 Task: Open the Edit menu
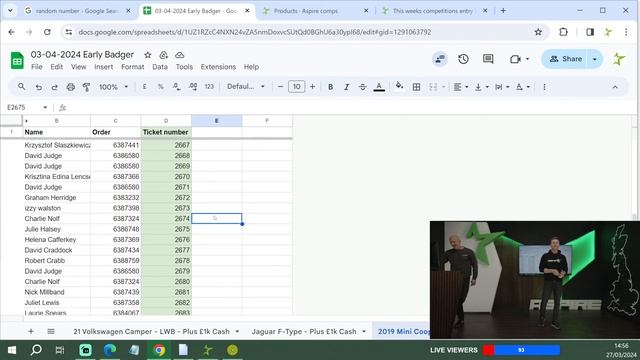tap(56, 67)
